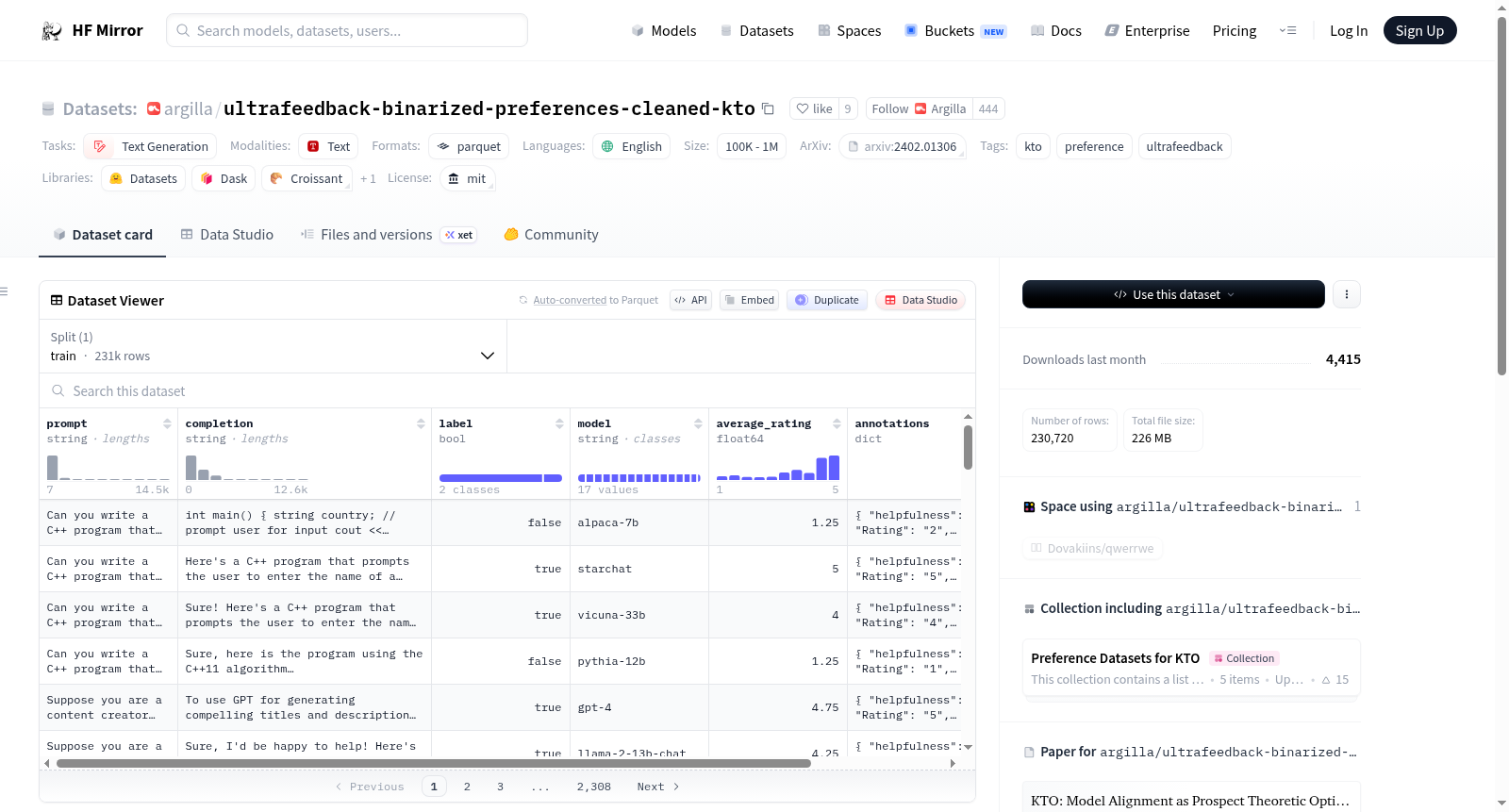The width and height of the screenshot is (1509, 812).
Task: Open the arxiv:2402.01306 tag
Action: pyautogui.click(x=903, y=146)
